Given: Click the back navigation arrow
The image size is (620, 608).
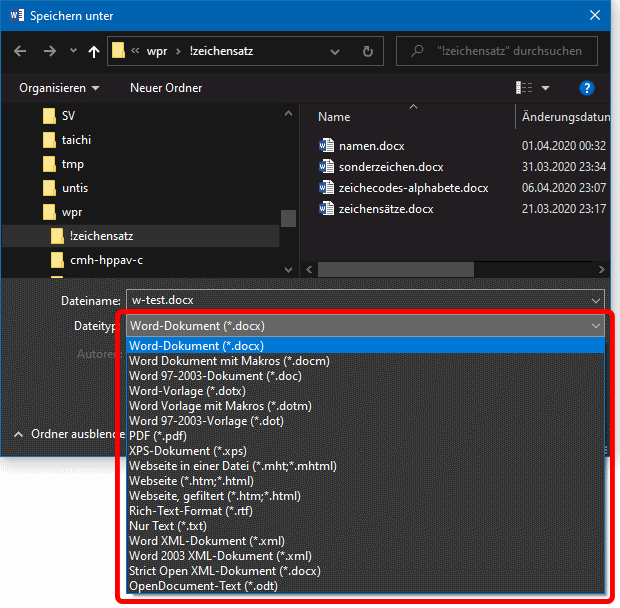Looking at the screenshot, I should tap(22, 51).
